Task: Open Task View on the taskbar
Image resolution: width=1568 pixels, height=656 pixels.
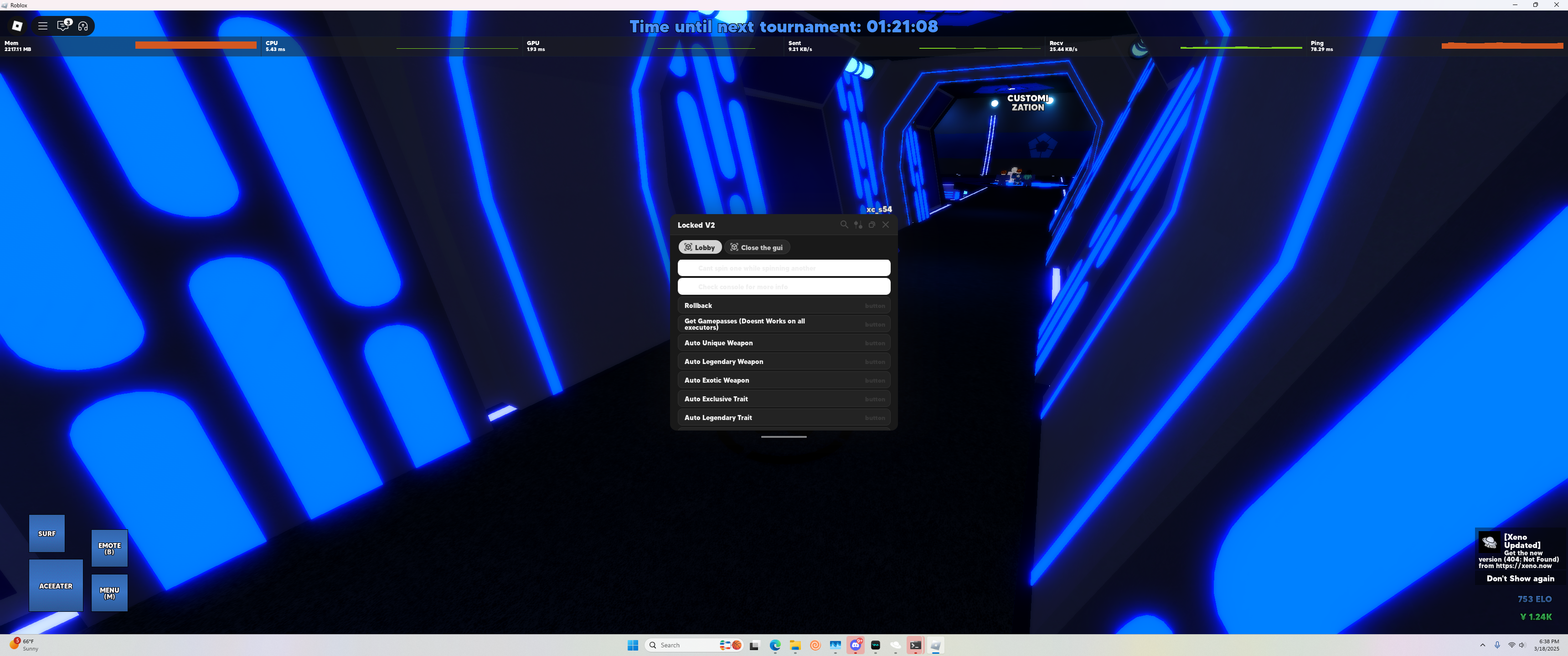Action: 755,645
